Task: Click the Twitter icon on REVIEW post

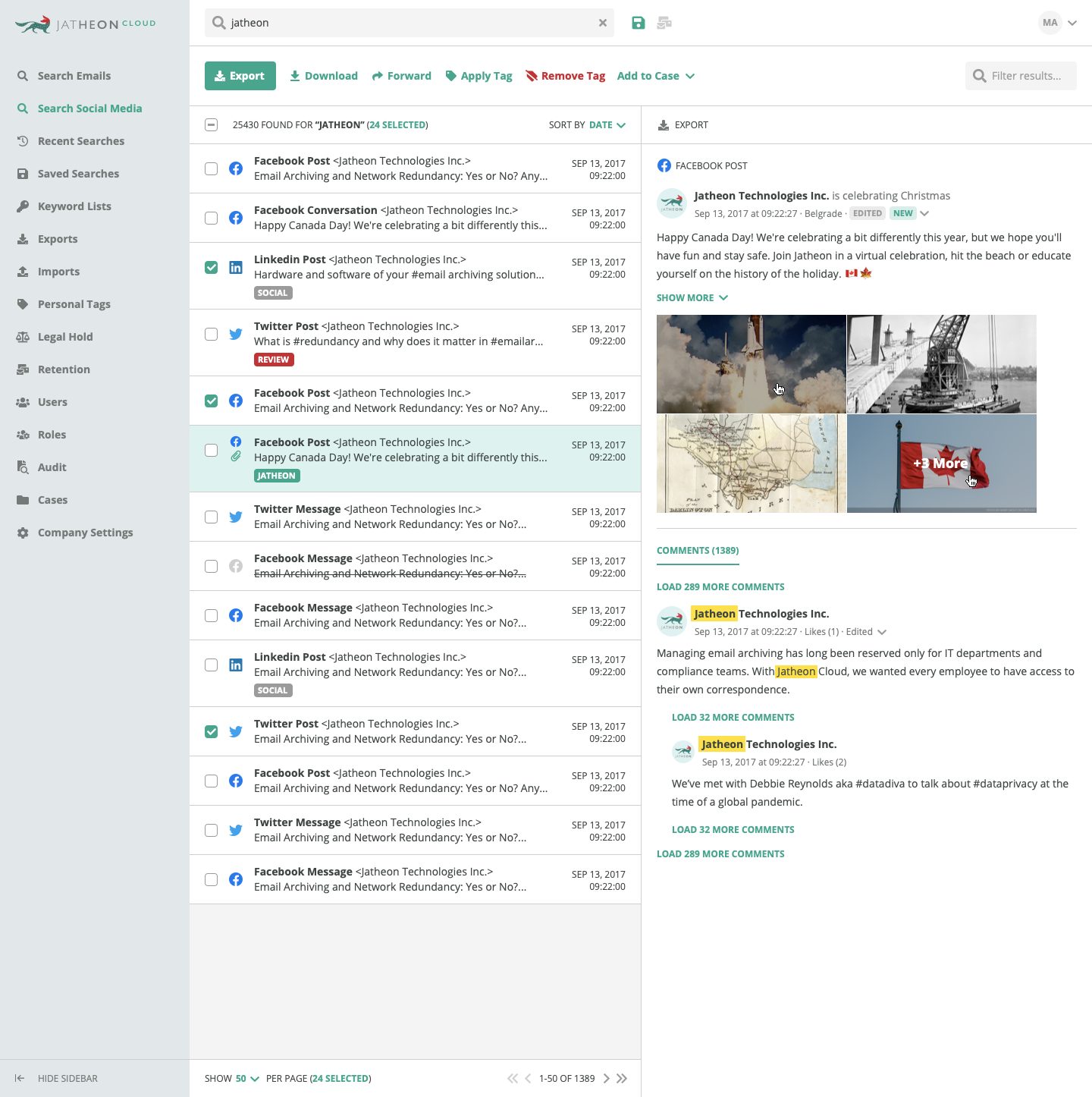Action: [236, 334]
